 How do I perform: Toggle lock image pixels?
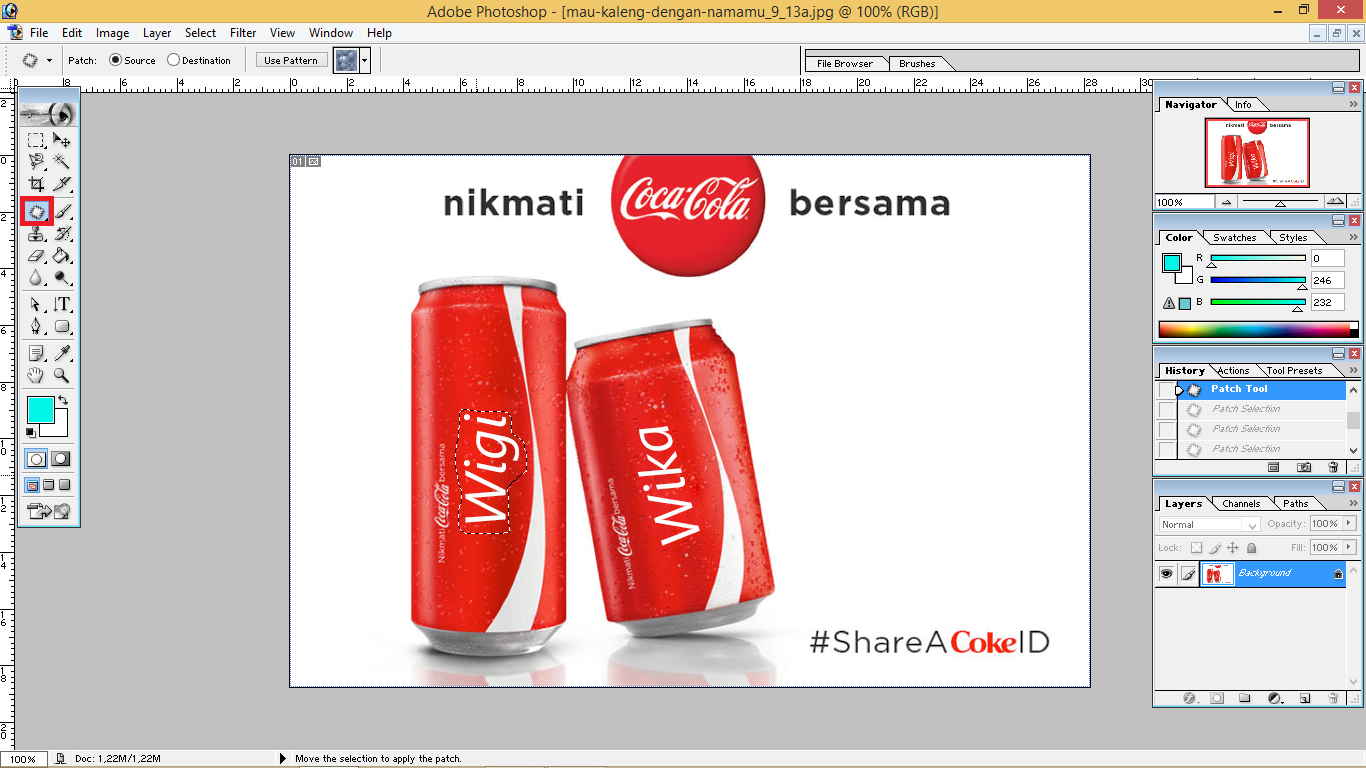coord(1215,548)
